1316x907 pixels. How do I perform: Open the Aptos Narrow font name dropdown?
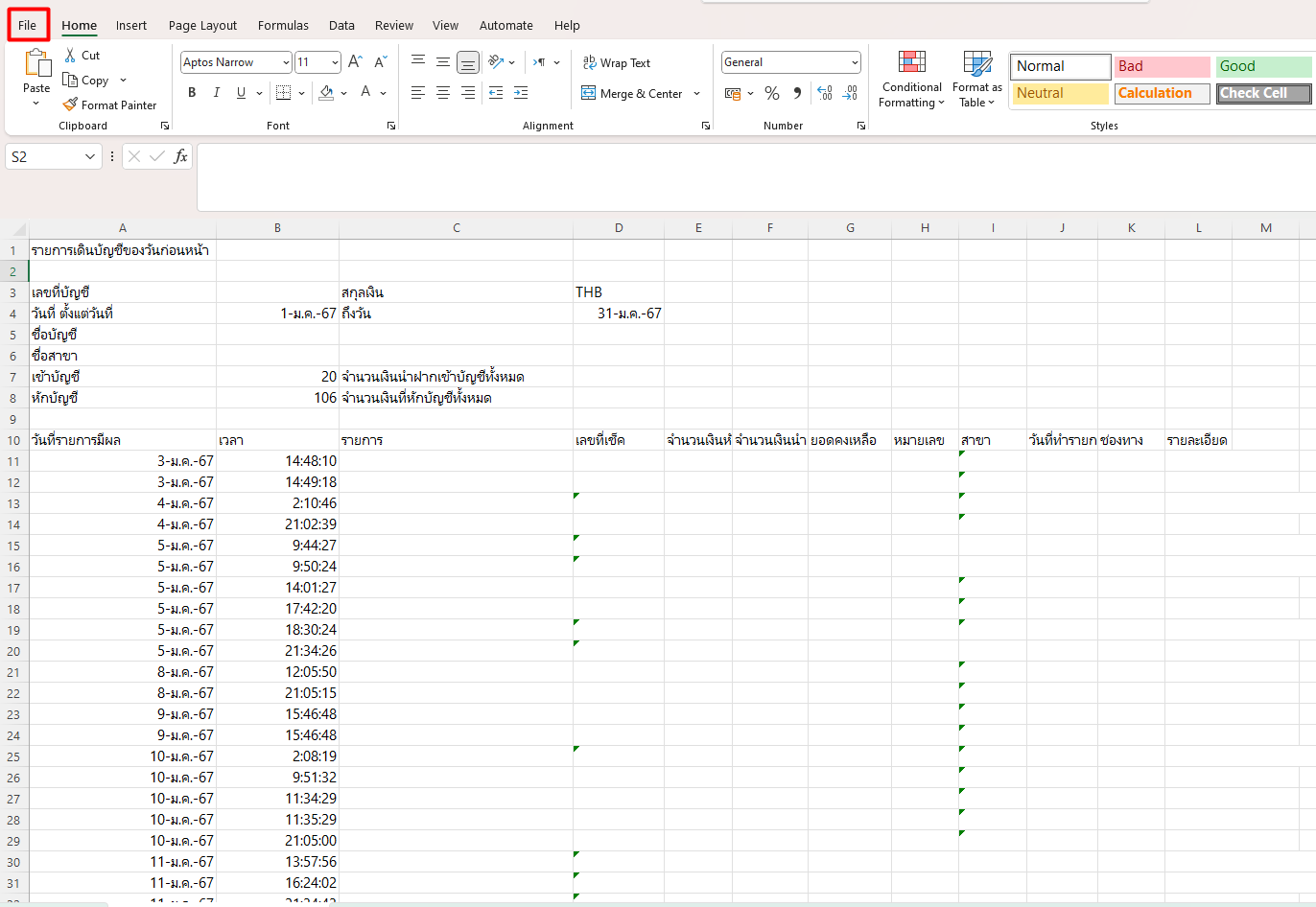pos(286,62)
